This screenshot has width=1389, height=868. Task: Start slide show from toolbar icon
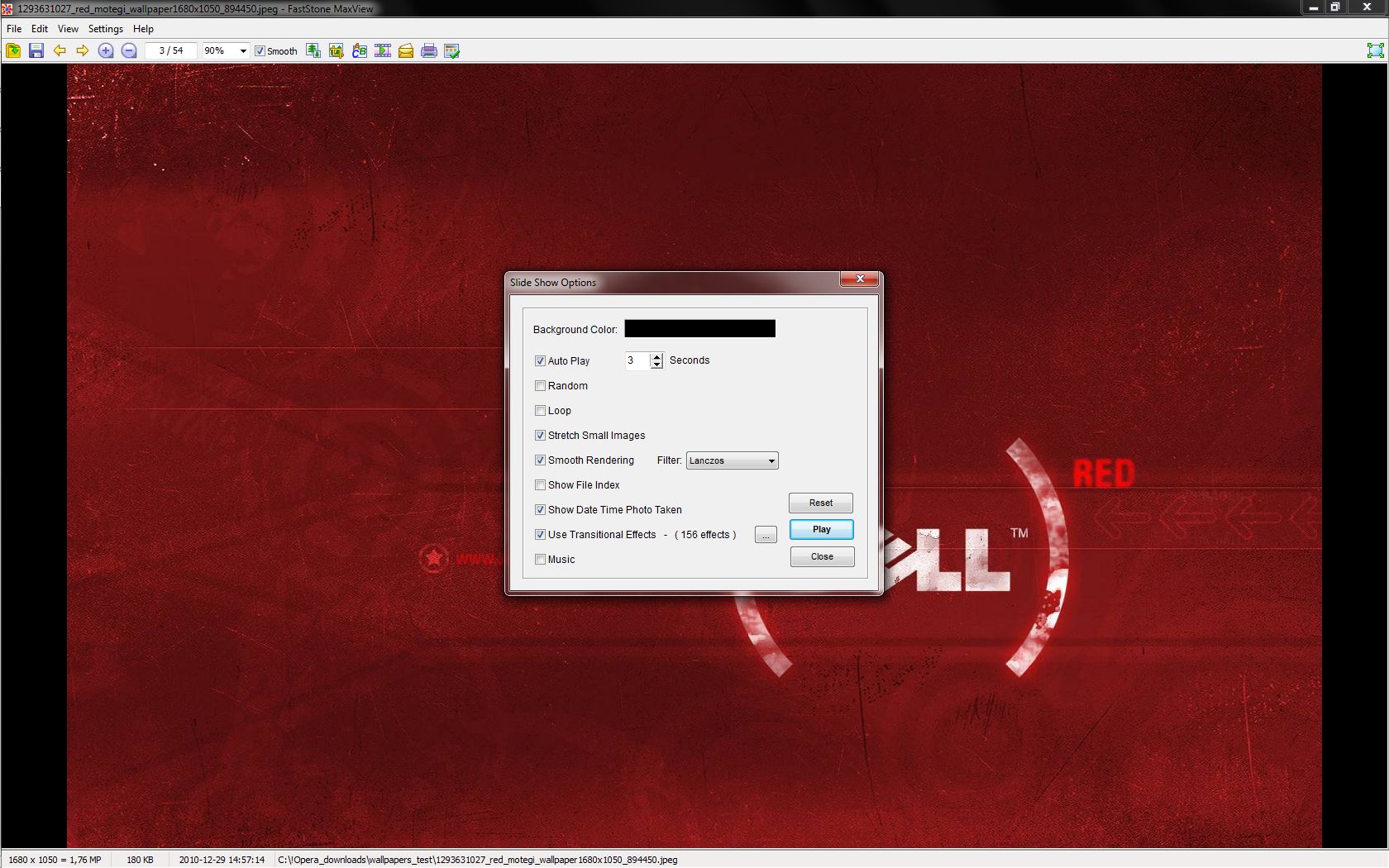[x=383, y=50]
